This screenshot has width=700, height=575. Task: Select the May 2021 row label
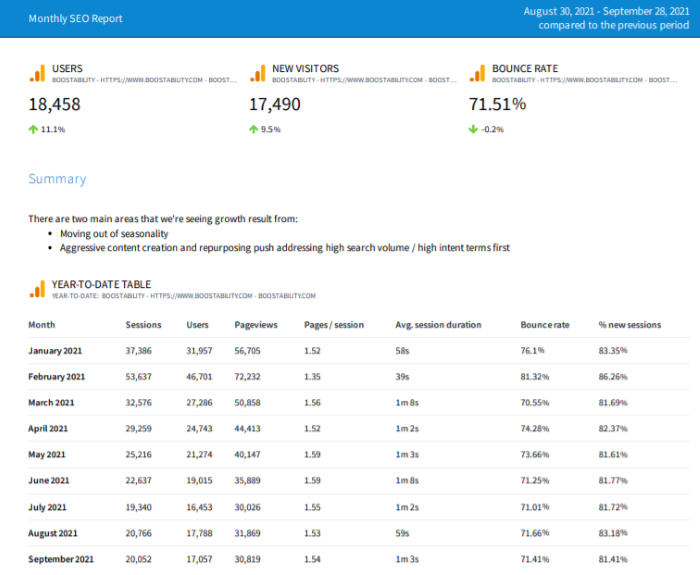click(46, 454)
